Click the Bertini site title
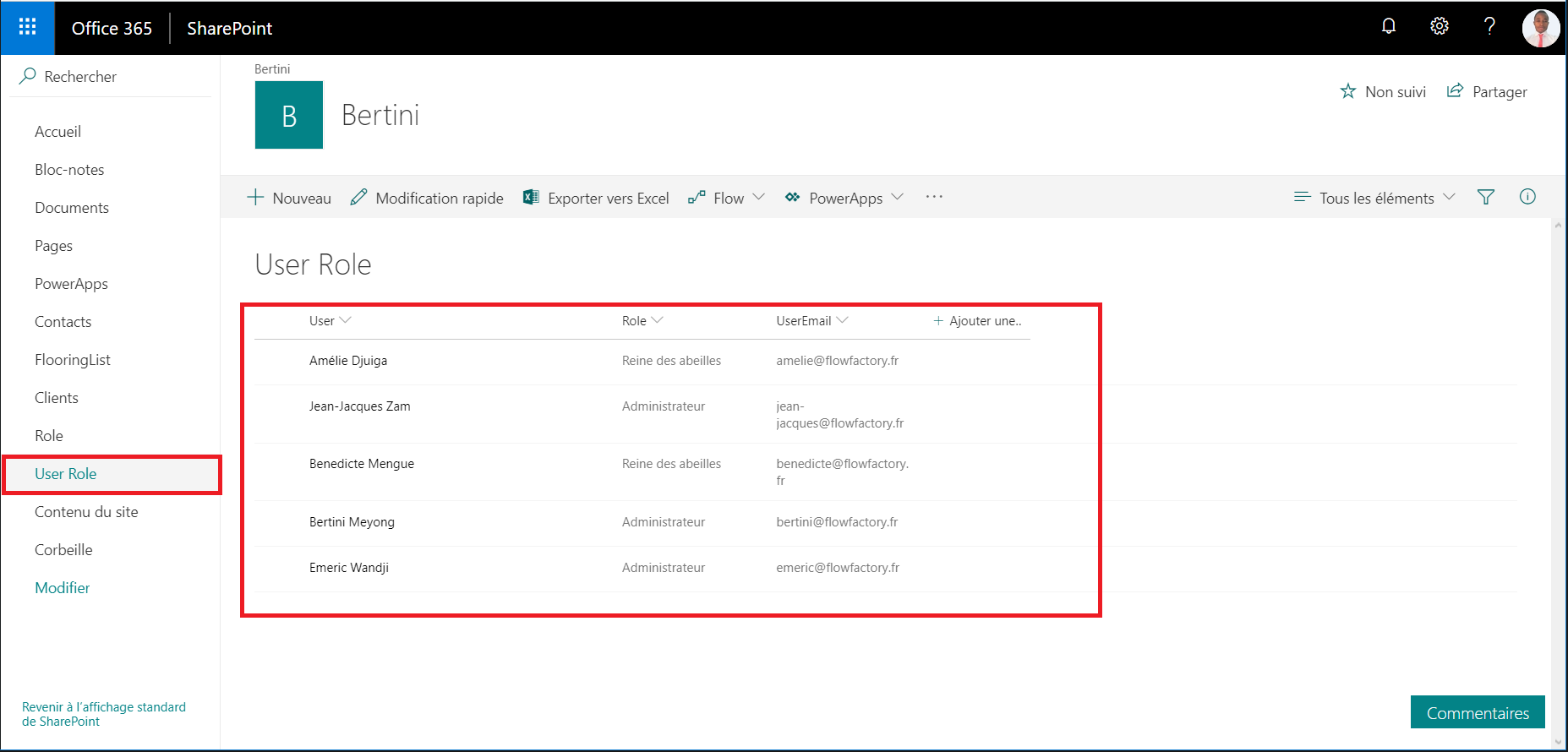The height and width of the screenshot is (752, 1568). pos(380,115)
